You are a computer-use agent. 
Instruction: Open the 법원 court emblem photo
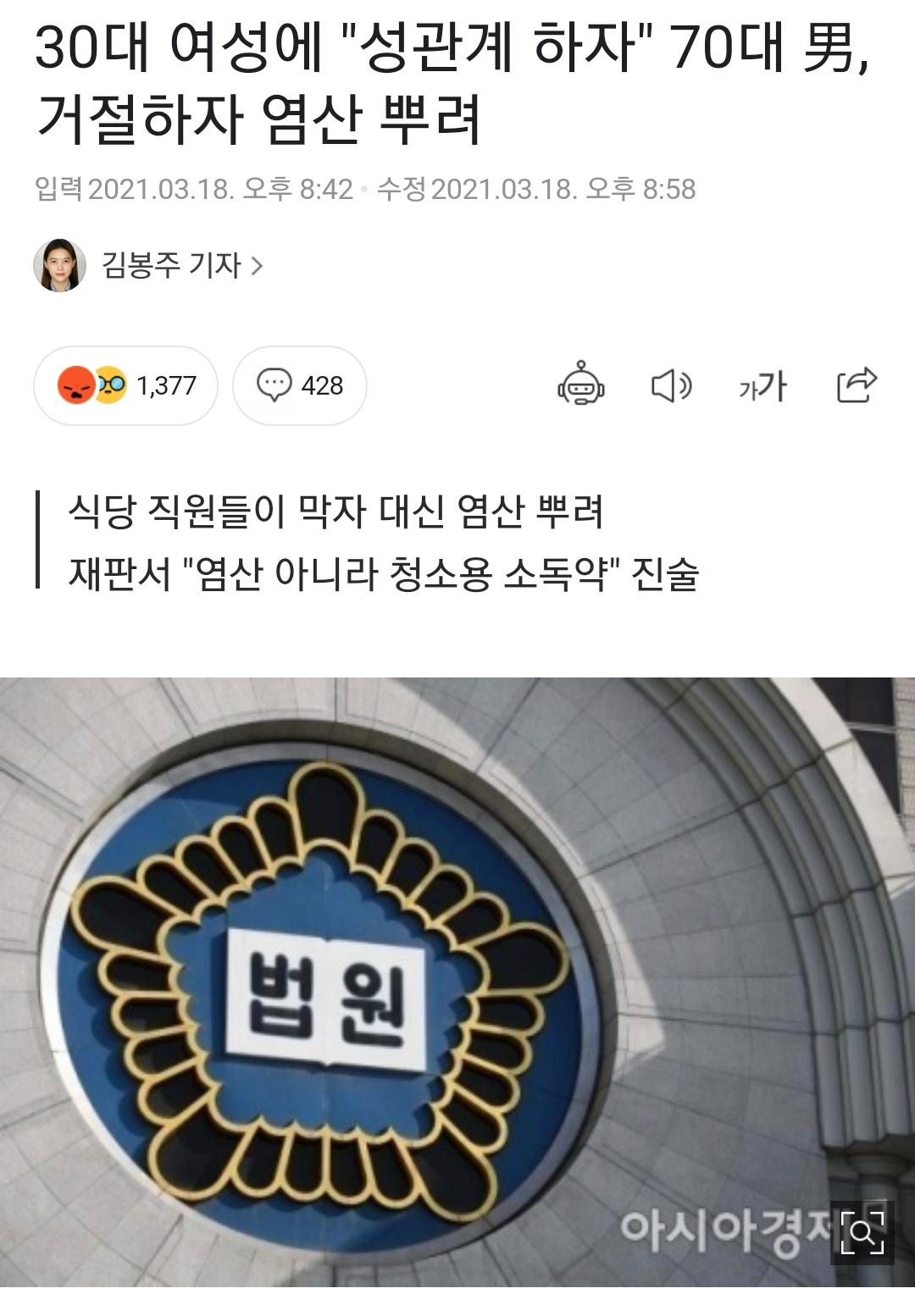pos(457,982)
